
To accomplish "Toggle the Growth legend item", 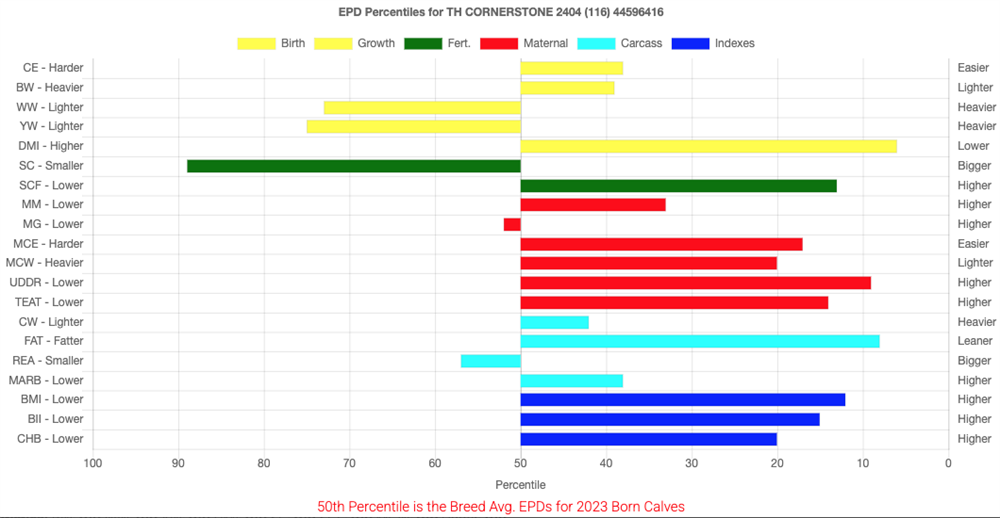I will (355, 43).
